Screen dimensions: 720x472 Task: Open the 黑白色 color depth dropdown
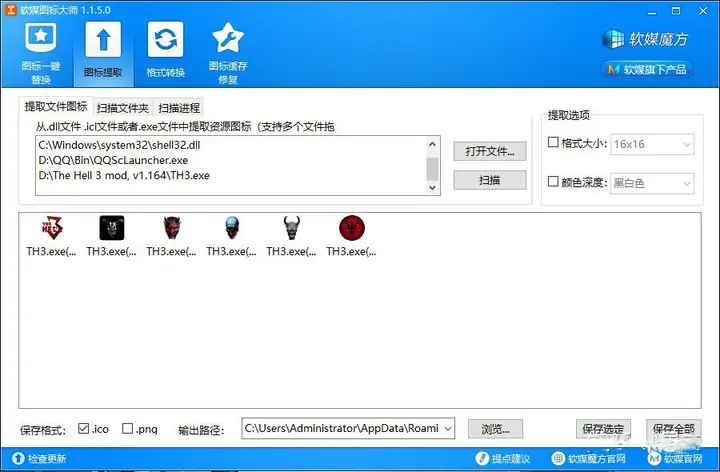pos(652,183)
